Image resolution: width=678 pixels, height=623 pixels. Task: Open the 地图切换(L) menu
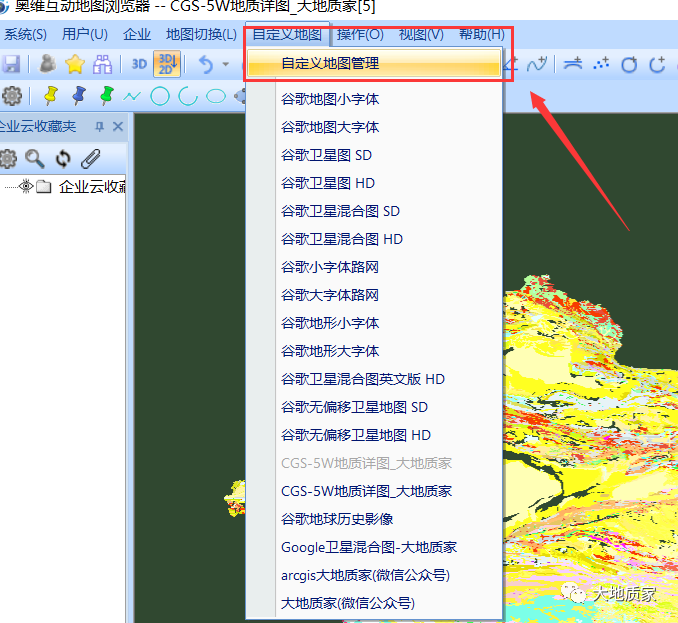(x=201, y=34)
